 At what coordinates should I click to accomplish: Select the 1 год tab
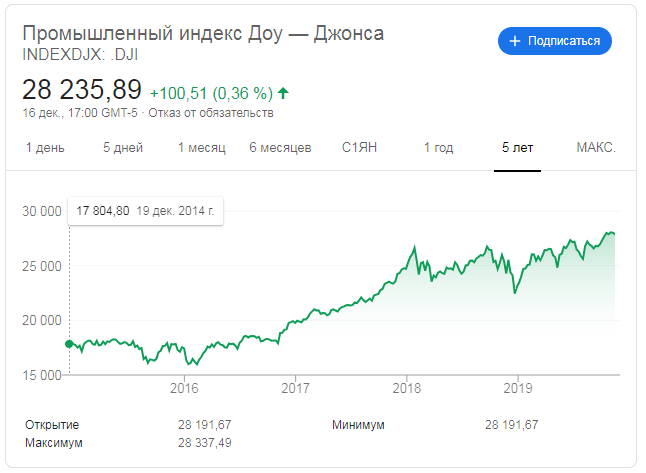click(438, 148)
